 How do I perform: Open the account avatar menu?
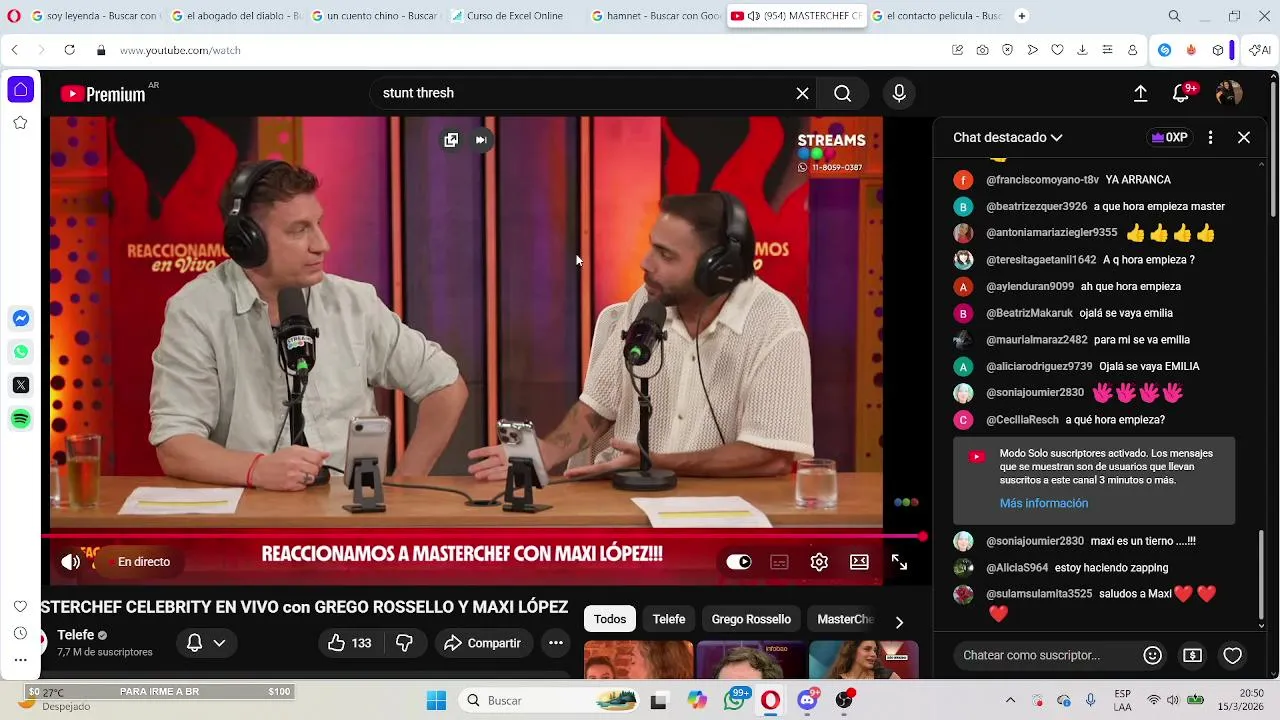pyautogui.click(x=1229, y=93)
